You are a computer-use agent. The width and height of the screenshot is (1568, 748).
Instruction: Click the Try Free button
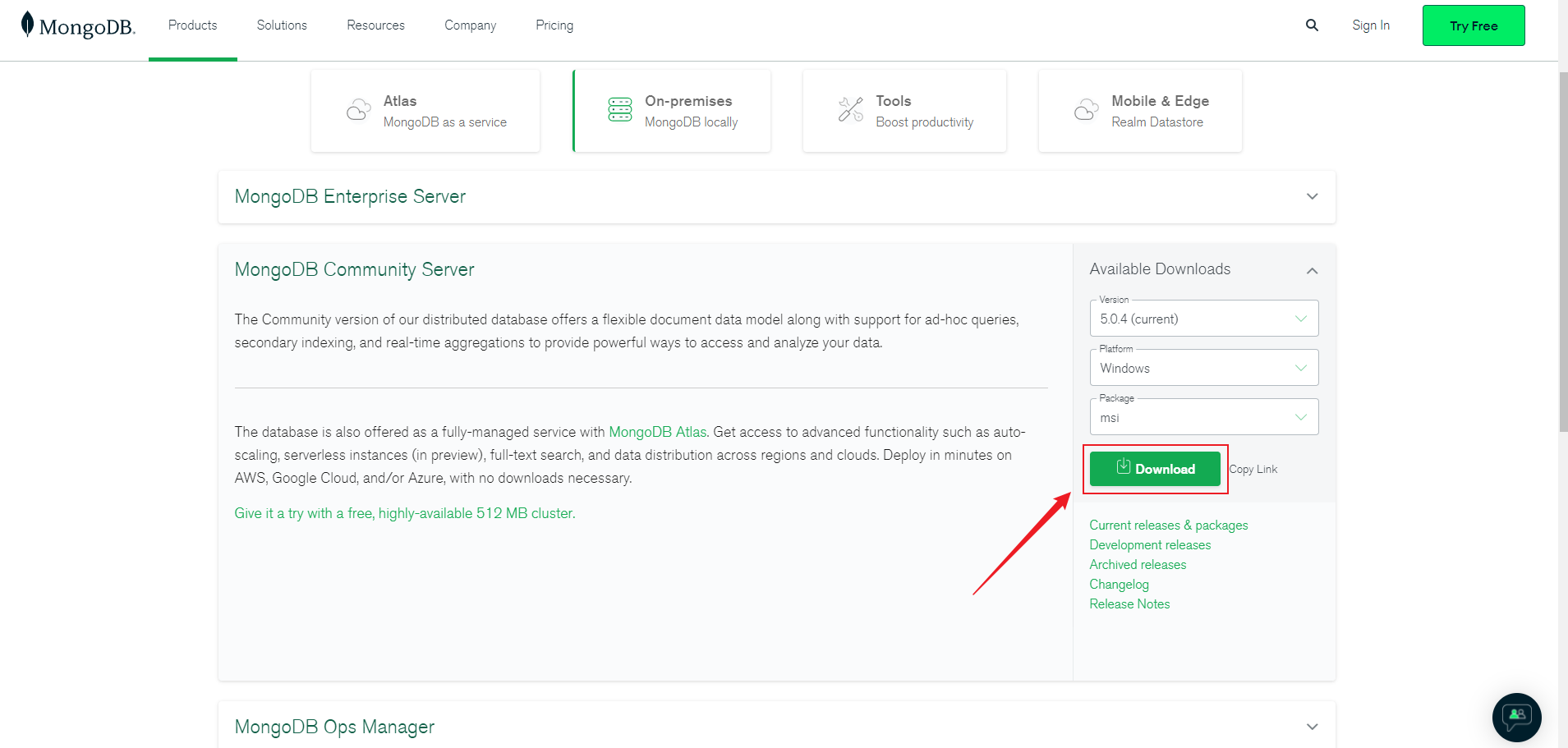click(x=1473, y=25)
